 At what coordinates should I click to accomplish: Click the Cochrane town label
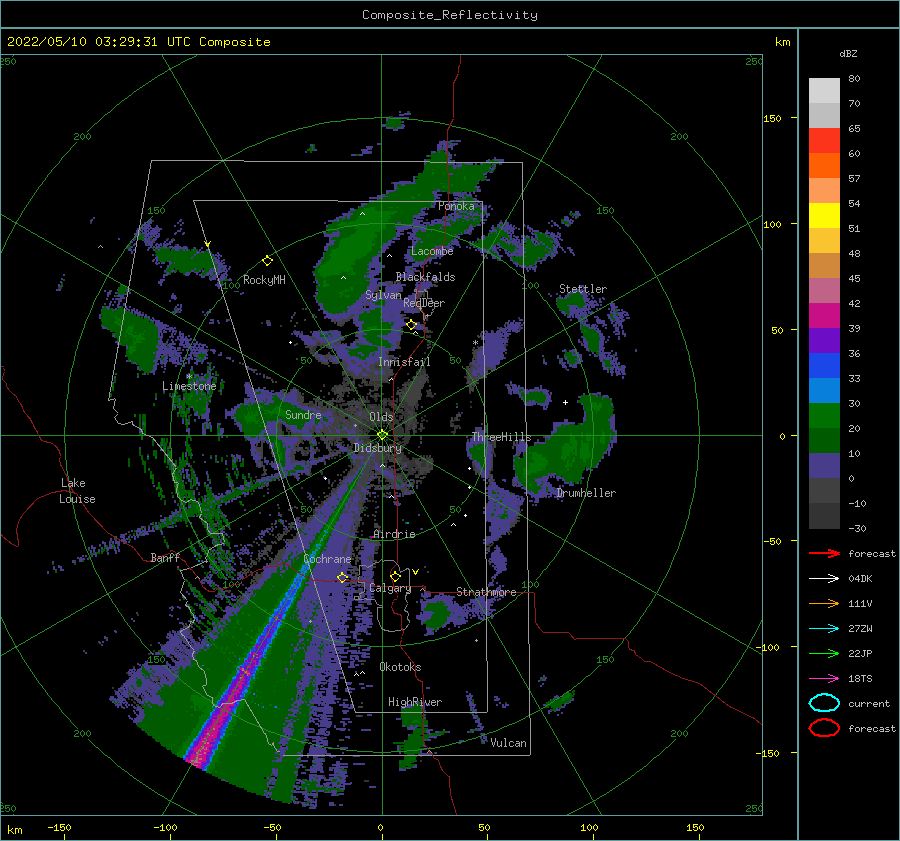coord(327,559)
